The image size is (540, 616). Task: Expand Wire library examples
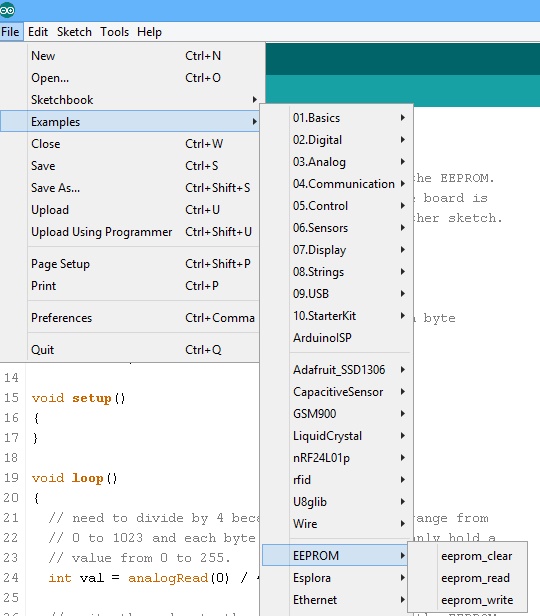point(337,524)
